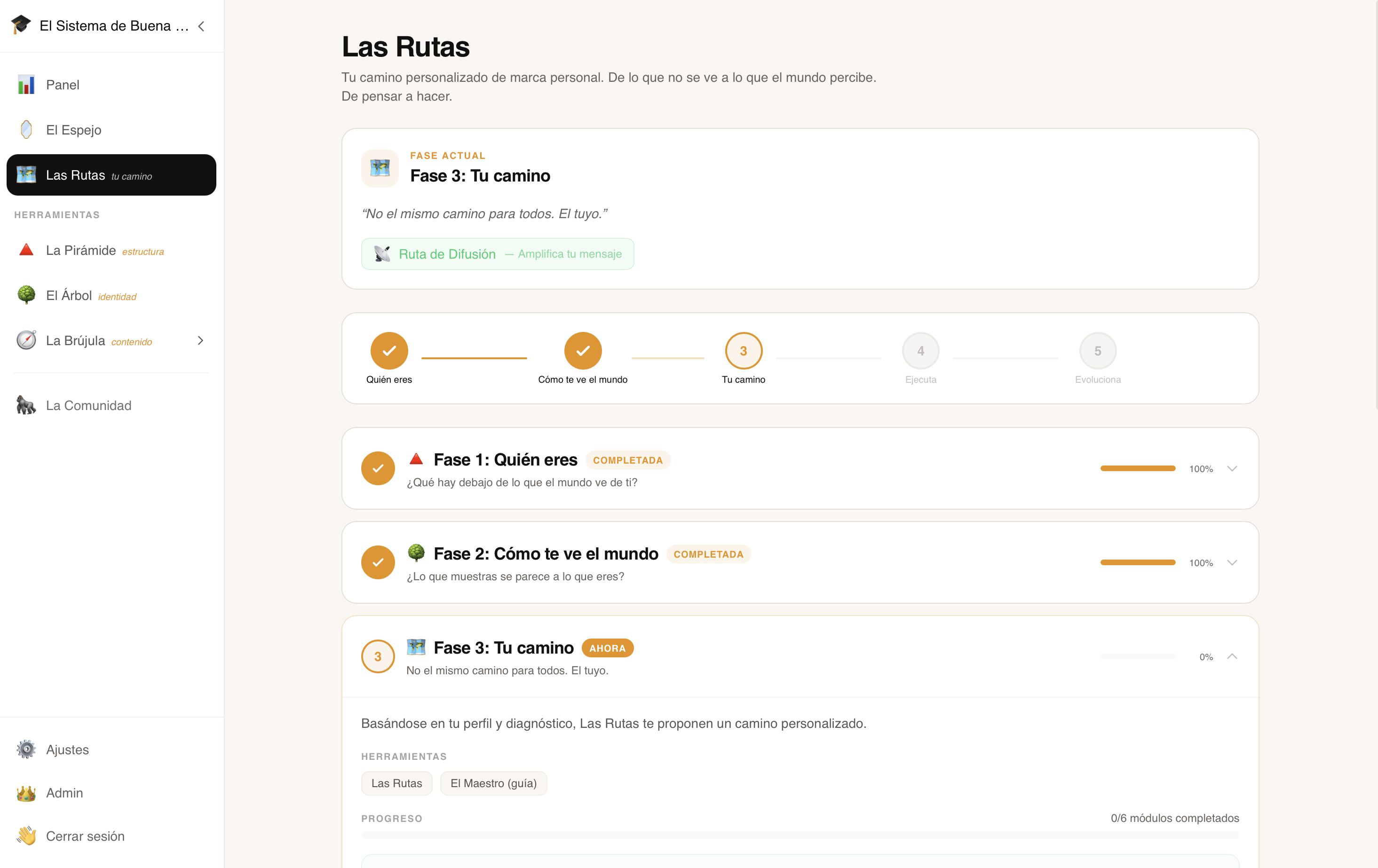The width and height of the screenshot is (1378, 868).
Task: Open the Panel menu item
Action: coord(111,85)
